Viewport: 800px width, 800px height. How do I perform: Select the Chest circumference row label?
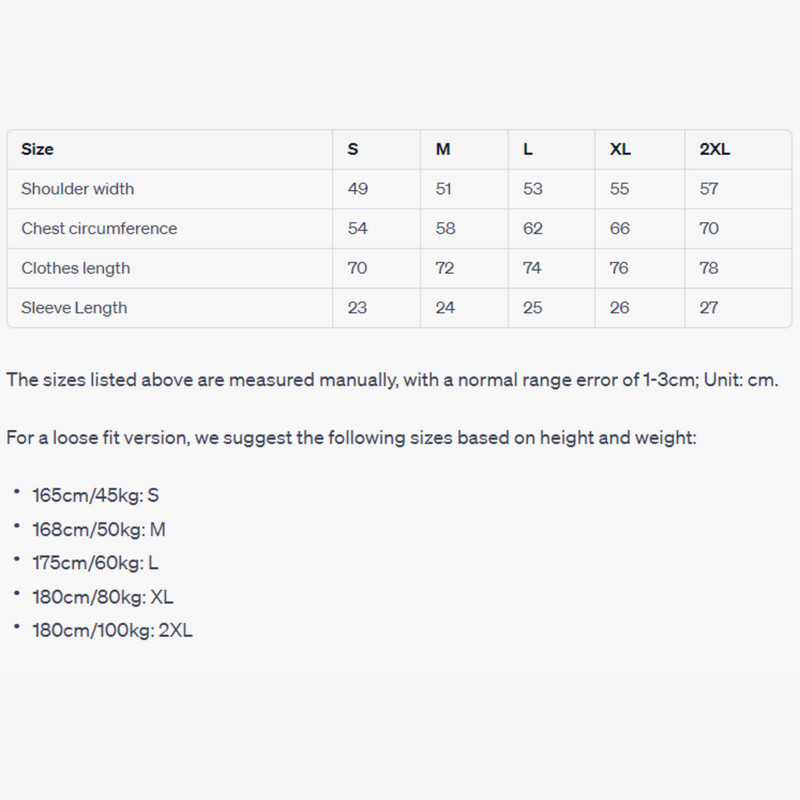coord(99,228)
